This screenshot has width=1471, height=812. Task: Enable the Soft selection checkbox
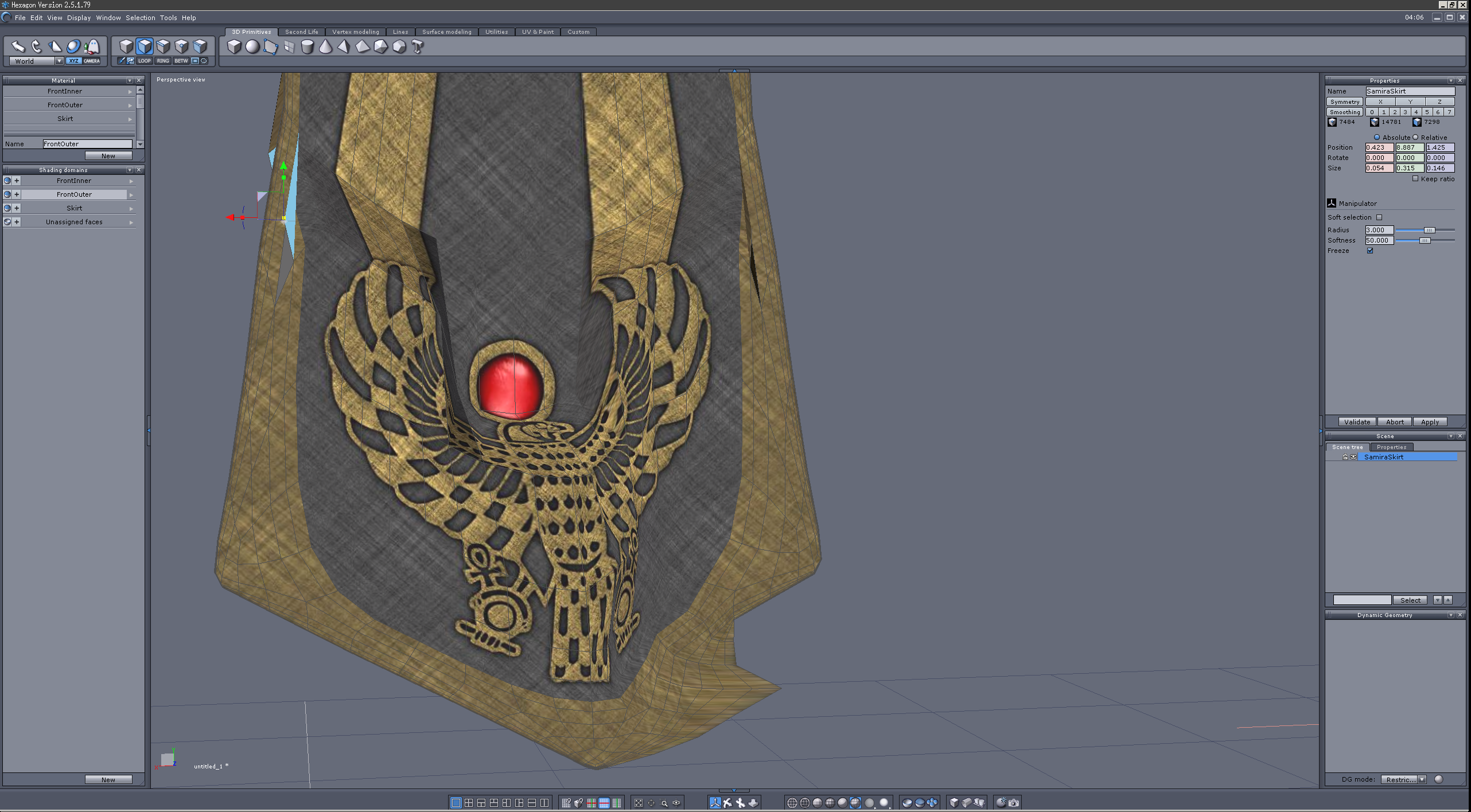(x=1379, y=217)
